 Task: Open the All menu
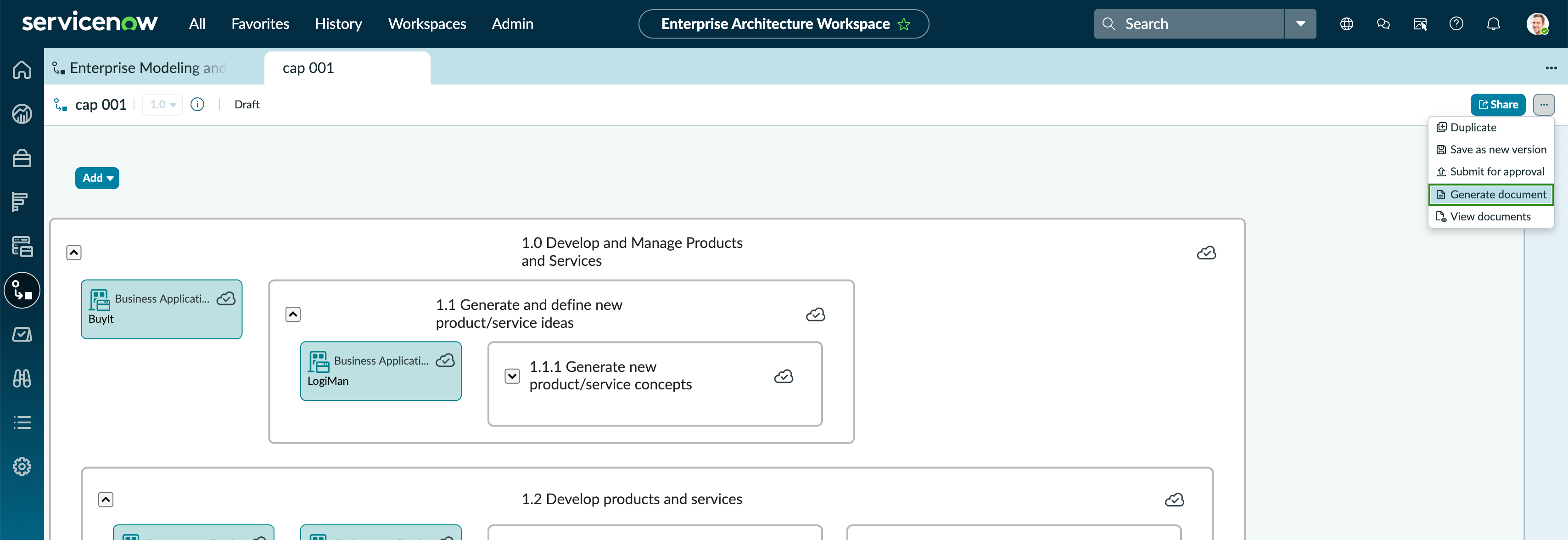(x=197, y=24)
